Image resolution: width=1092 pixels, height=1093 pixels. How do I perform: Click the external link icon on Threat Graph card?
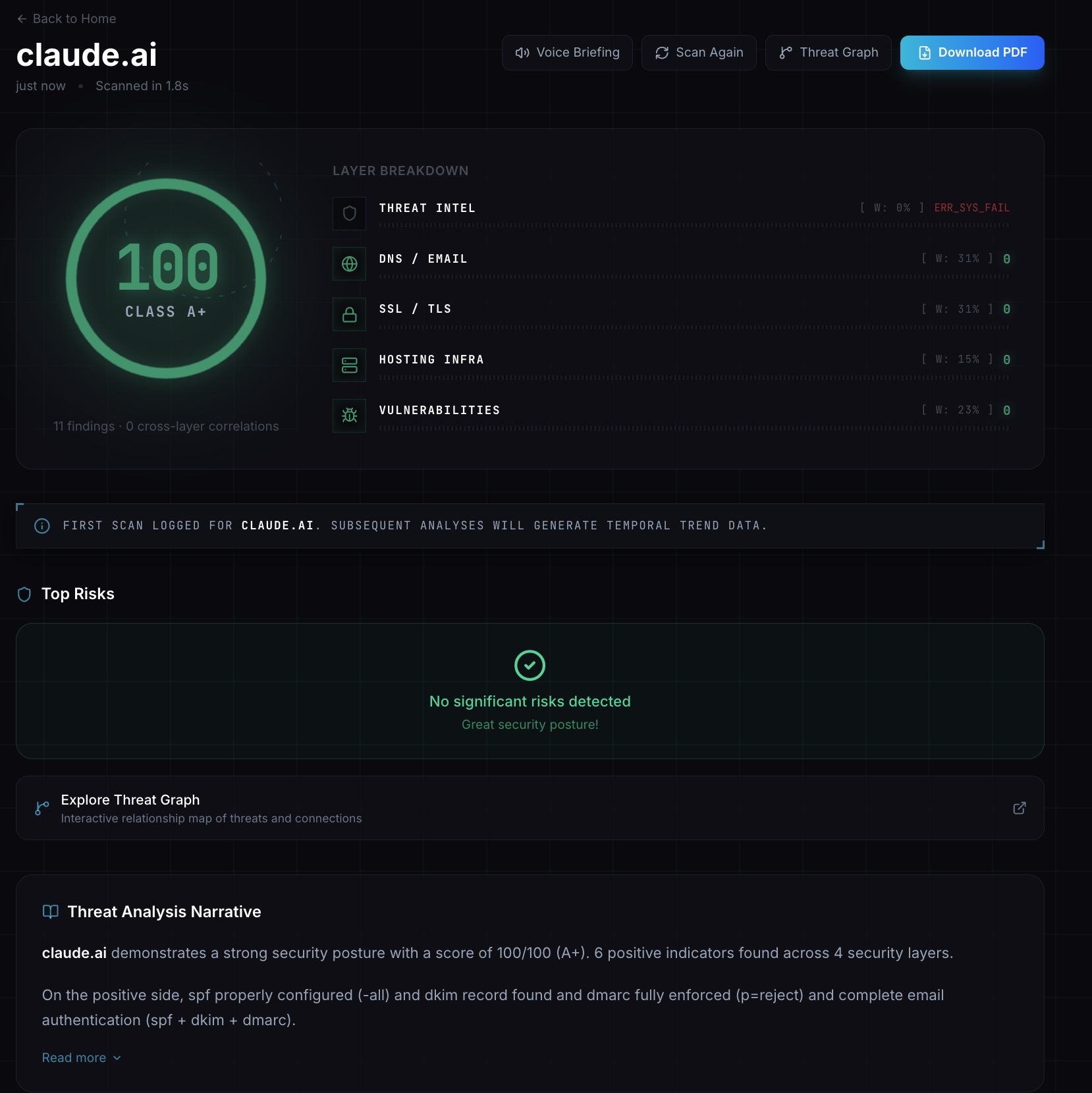(1019, 808)
